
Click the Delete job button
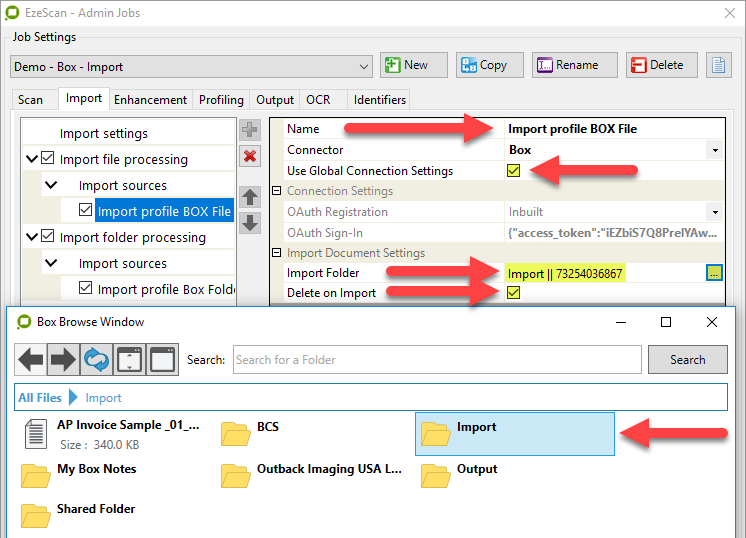pos(662,65)
